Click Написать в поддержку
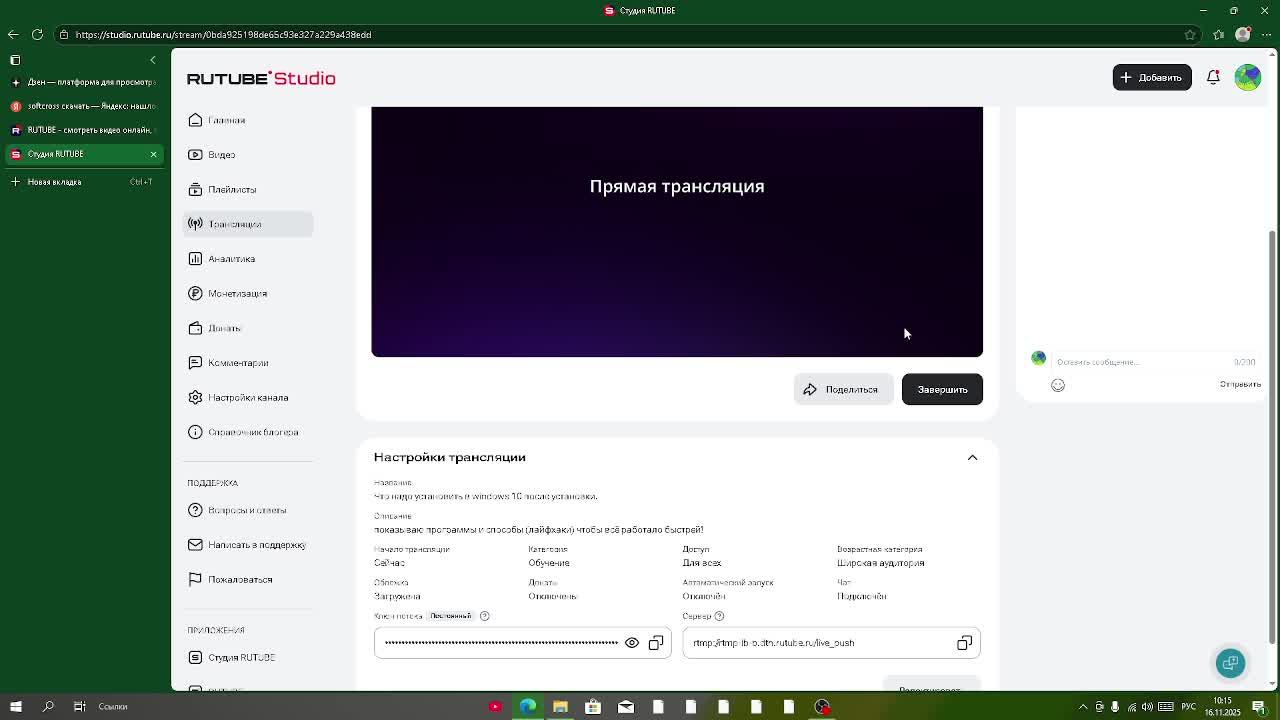This screenshot has width=1280, height=720. [248, 545]
